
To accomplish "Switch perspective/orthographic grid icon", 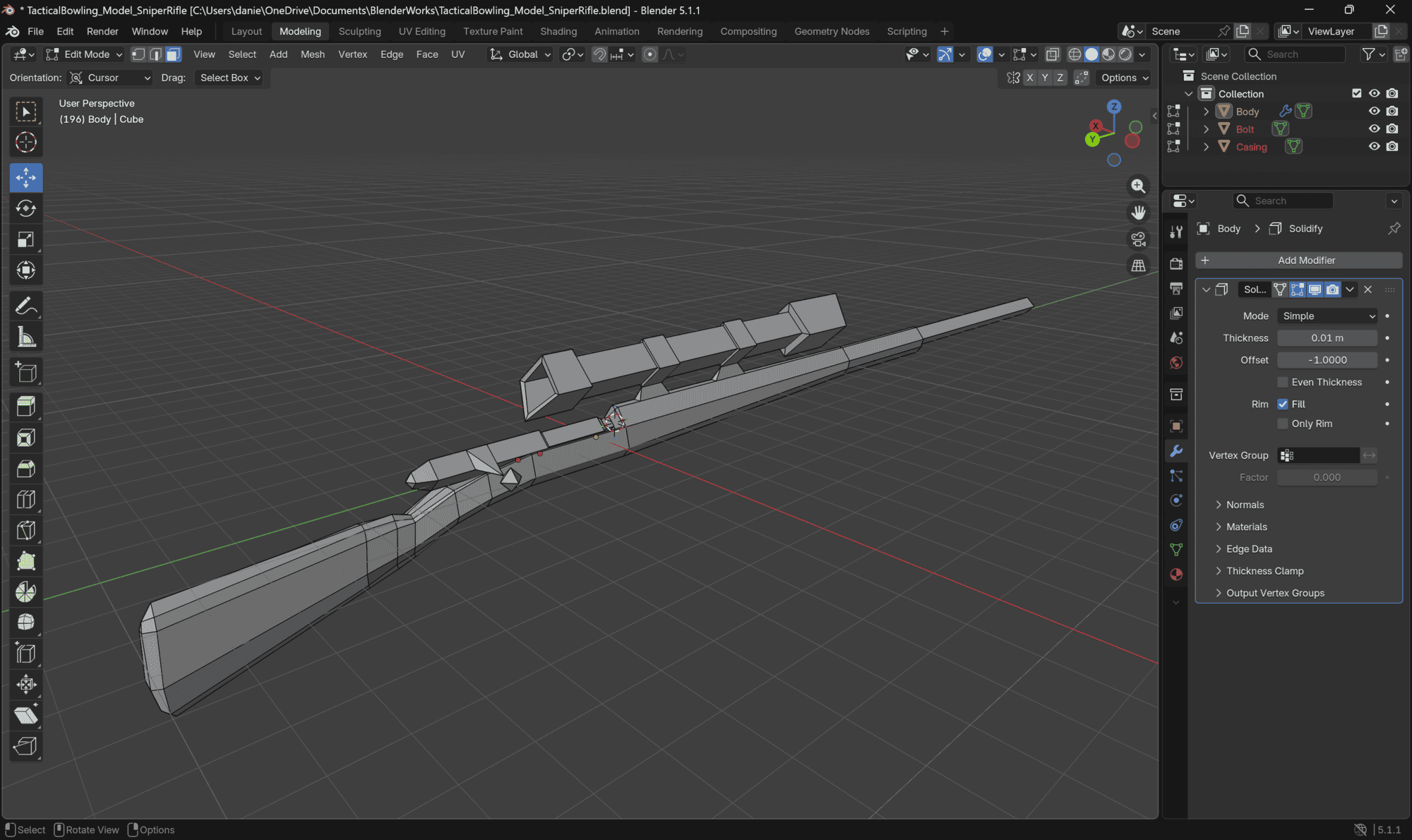I will pos(1138,266).
